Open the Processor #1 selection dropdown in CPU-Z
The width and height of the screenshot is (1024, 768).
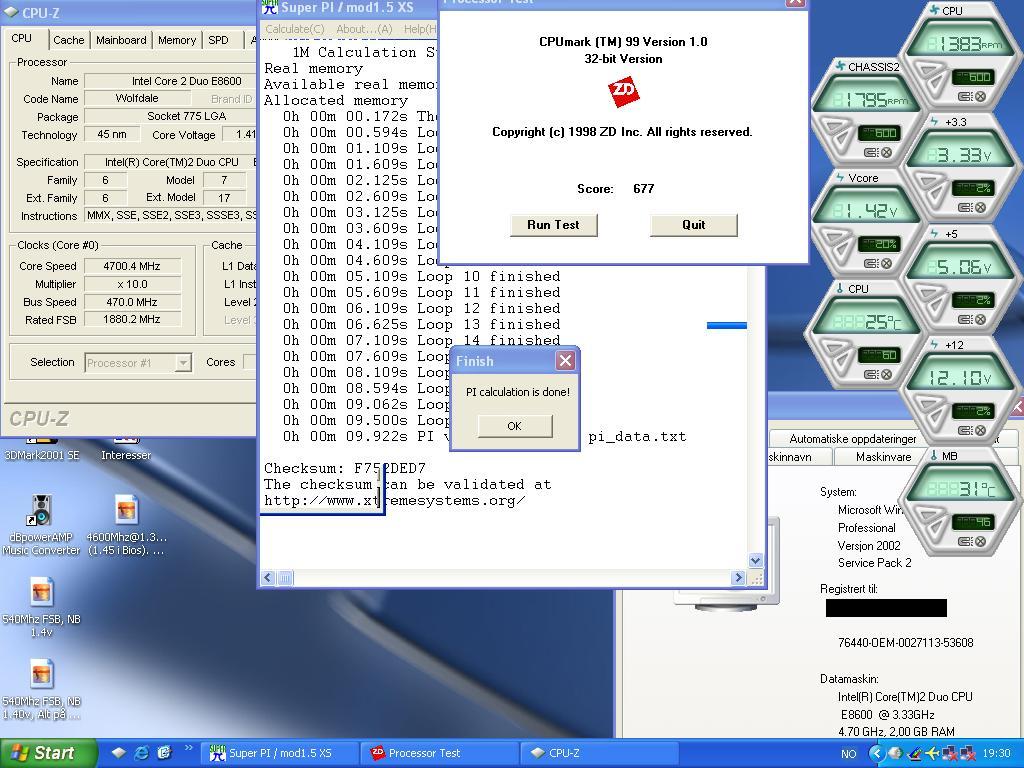[x=184, y=362]
